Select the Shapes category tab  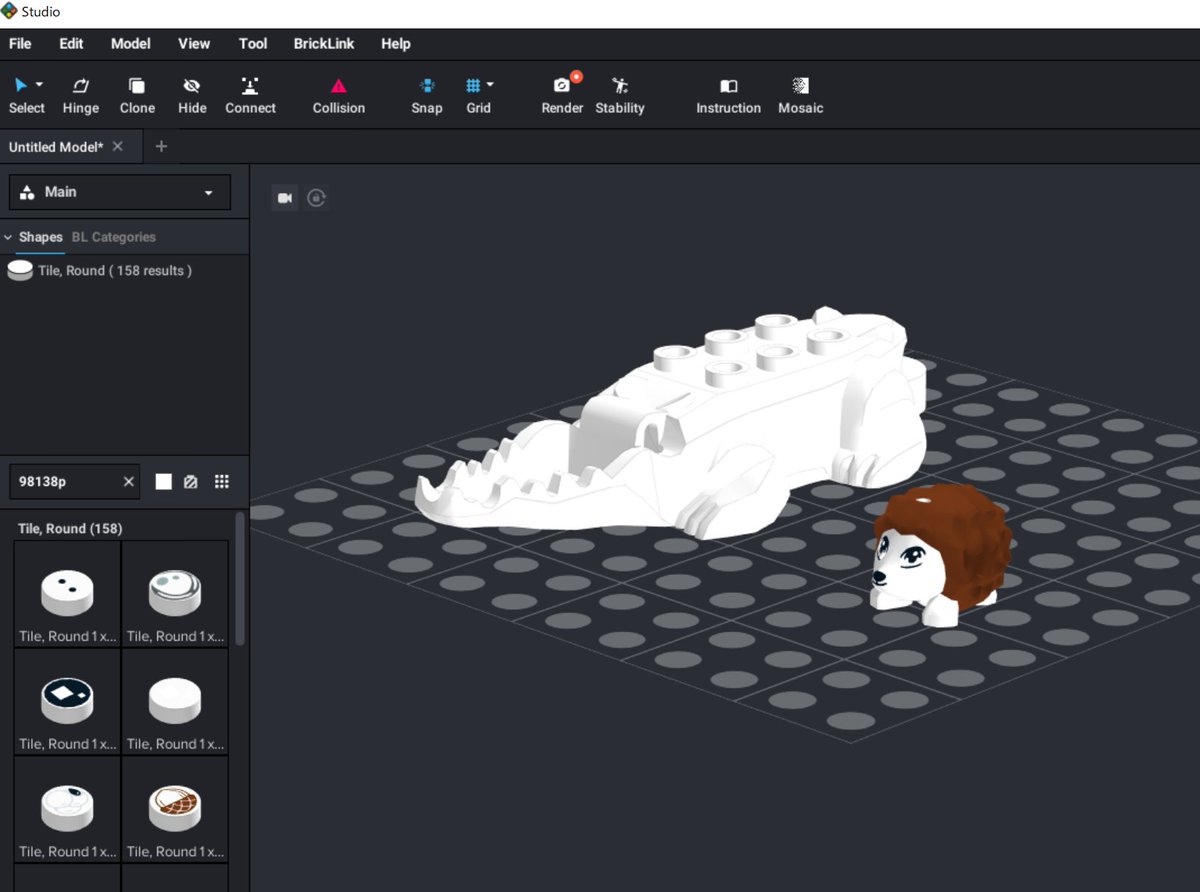(x=41, y=237)
